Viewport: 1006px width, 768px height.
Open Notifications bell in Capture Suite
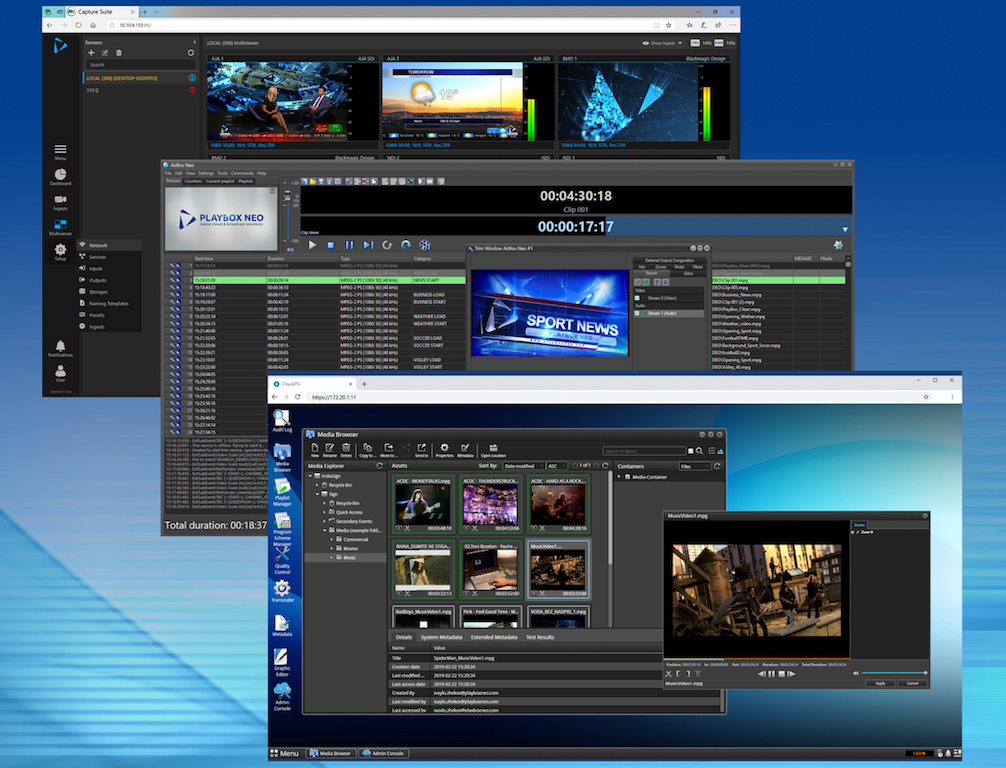[x=60, y=348]
